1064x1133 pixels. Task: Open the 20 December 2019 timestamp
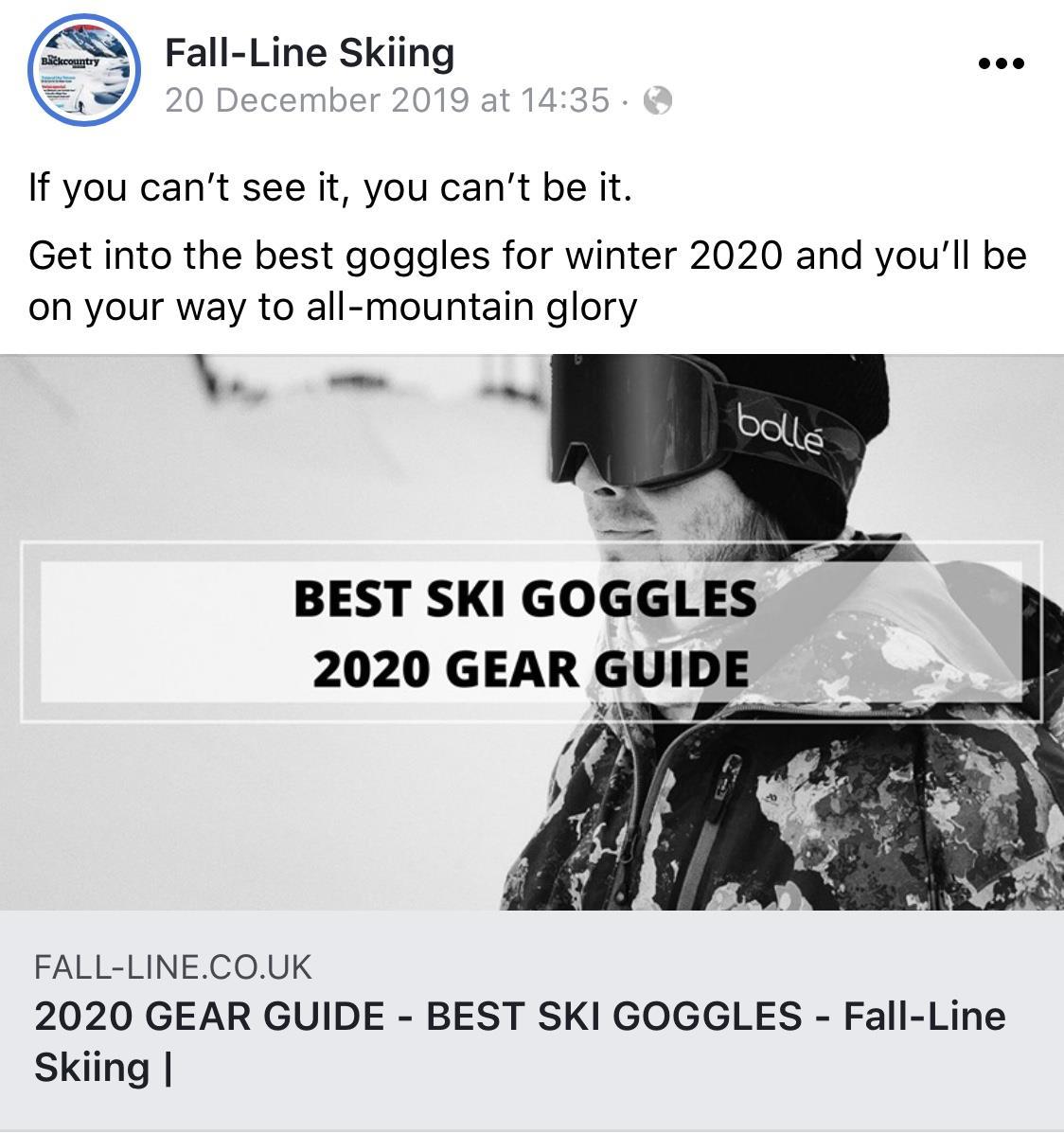coord(387,100)
